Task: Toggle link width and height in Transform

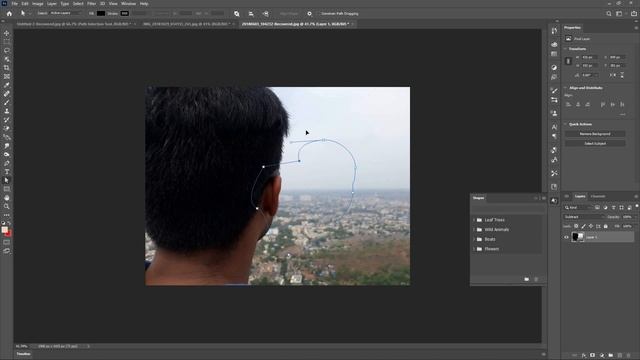Action: [568, 61]
